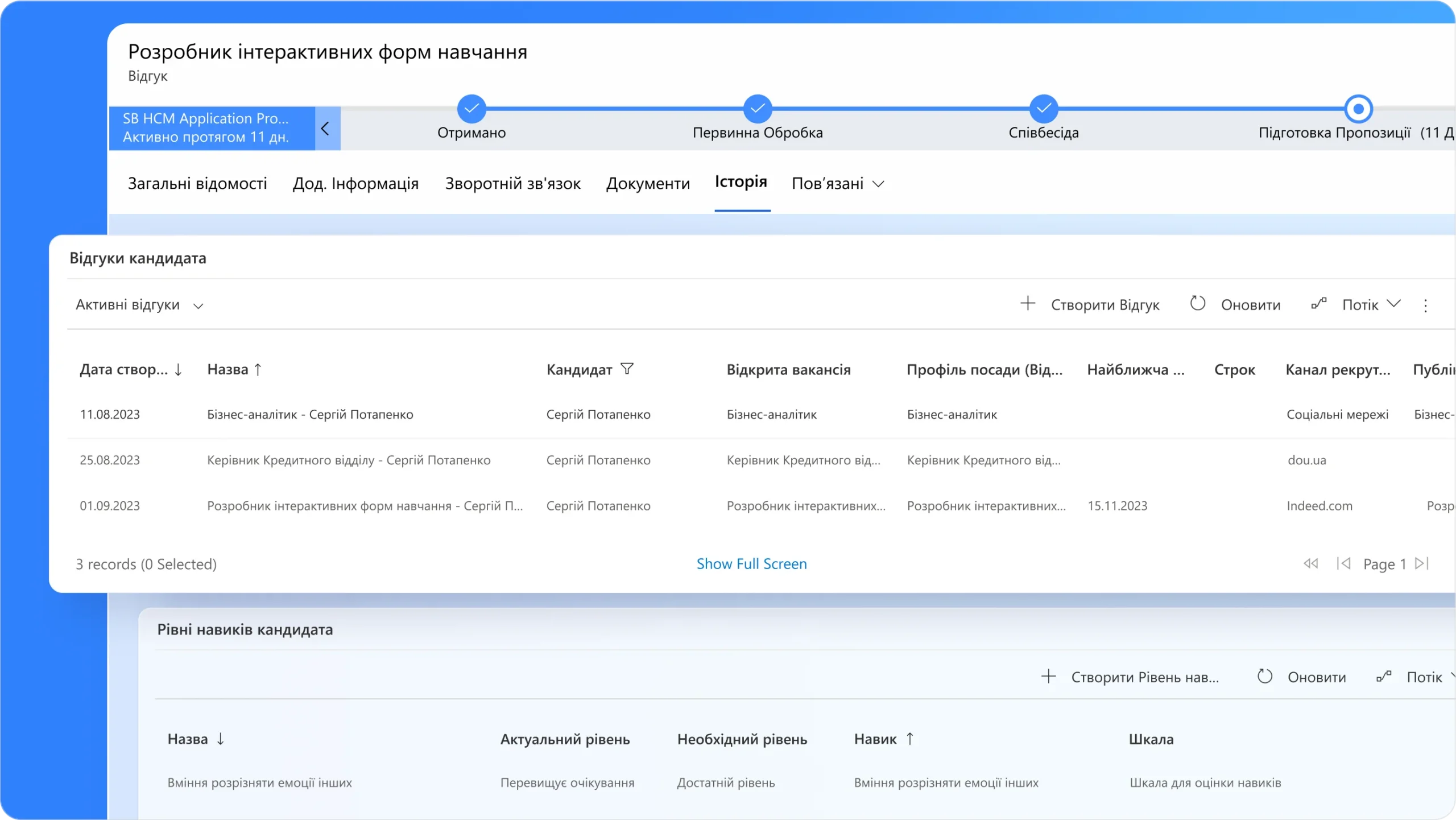Click the filter icon on Кандидат column
The image size is (1456, 820).
pyautogui.click(x=627, y=369)
